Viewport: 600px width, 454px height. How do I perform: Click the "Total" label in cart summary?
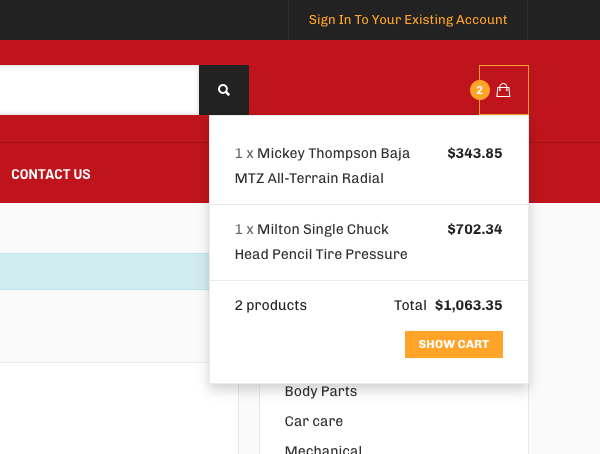[410, 306]
